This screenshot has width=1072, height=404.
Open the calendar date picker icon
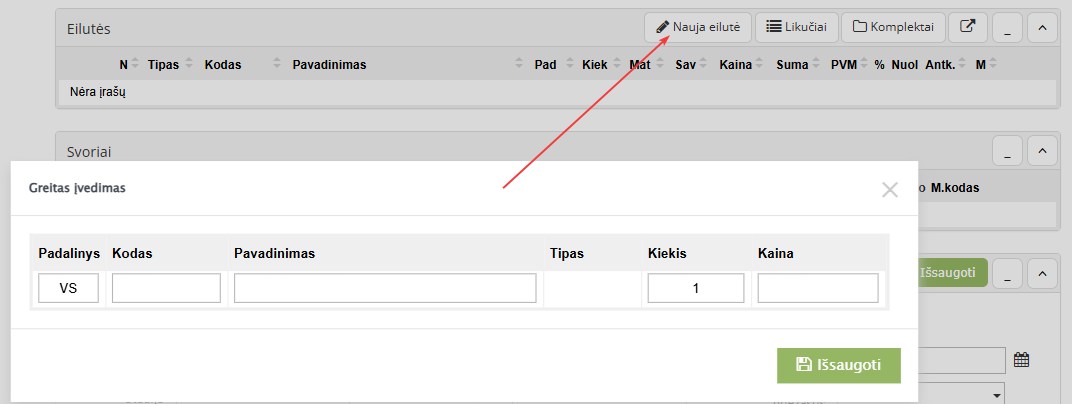click(x=1021, y=360)
